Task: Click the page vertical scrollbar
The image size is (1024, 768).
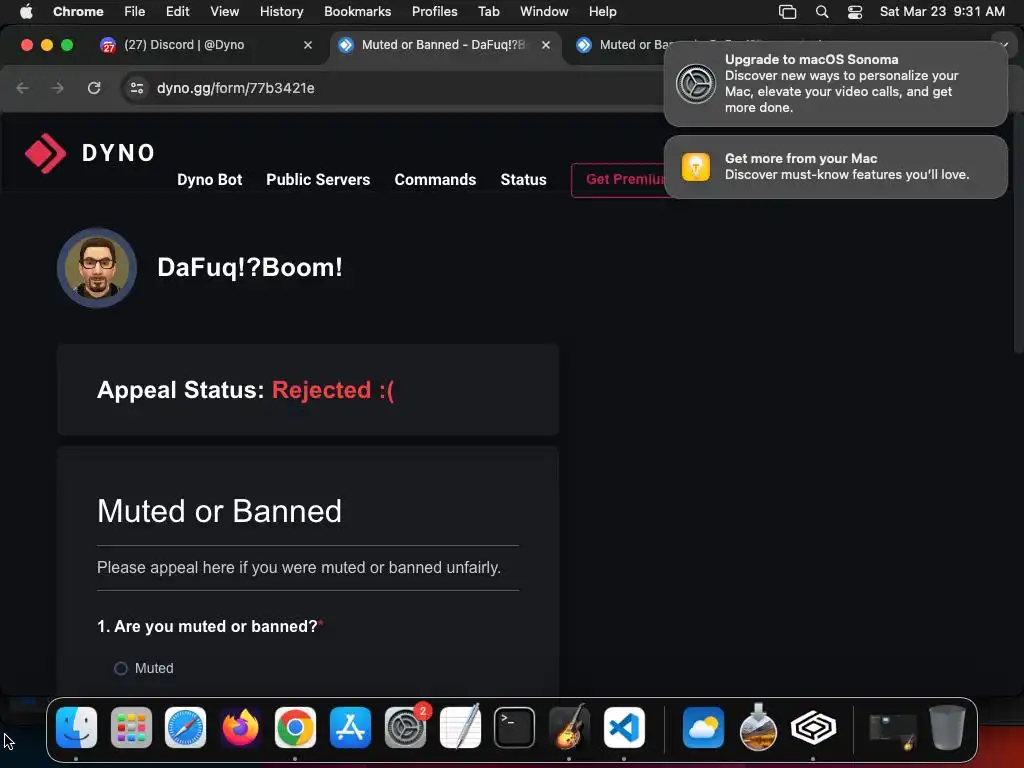Action: click(x=1019, y=235)
